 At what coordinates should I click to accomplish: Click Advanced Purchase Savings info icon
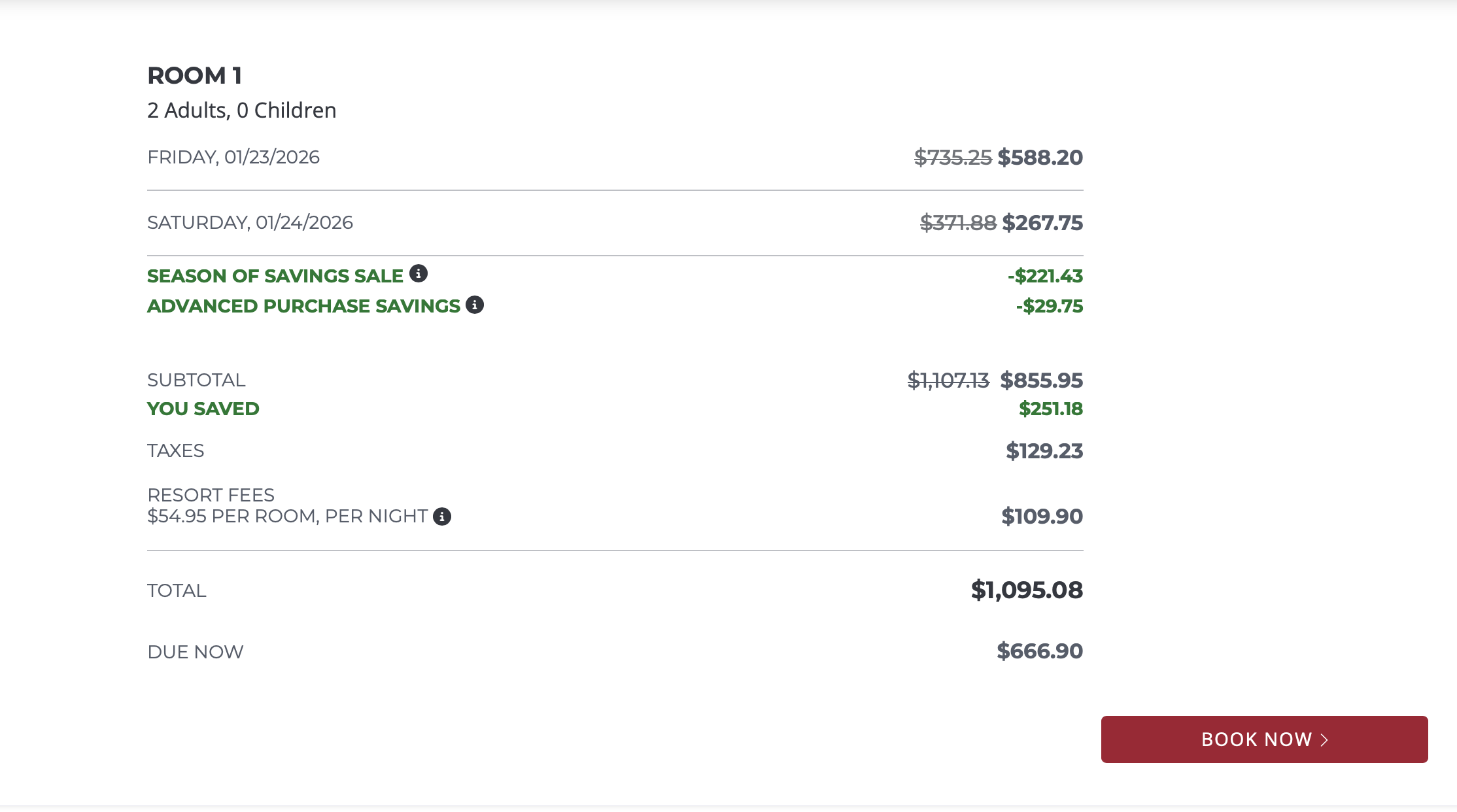pos(475,305)
